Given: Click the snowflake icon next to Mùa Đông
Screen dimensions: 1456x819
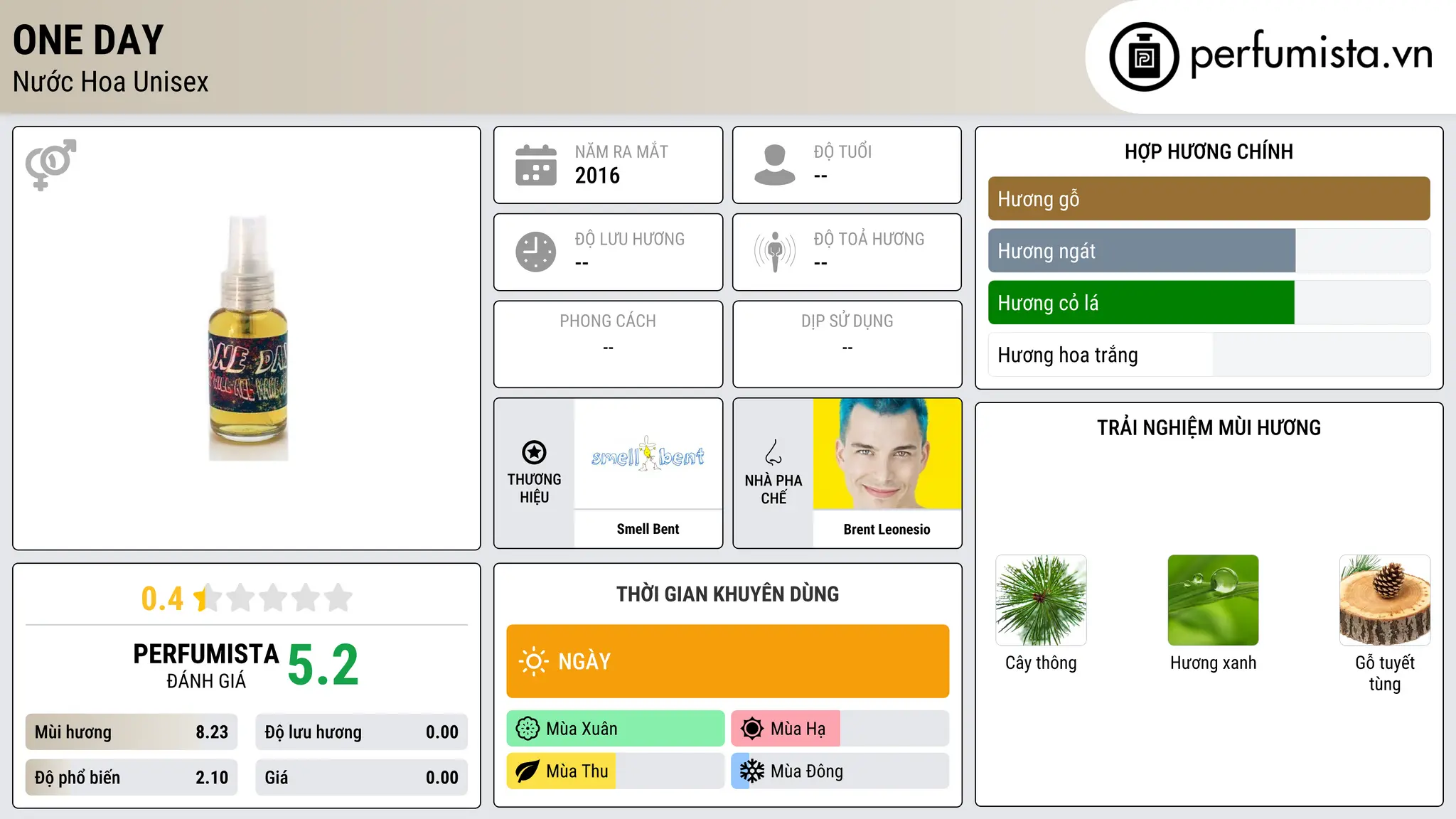Looking at the screenshot, I should pos(752,771).
